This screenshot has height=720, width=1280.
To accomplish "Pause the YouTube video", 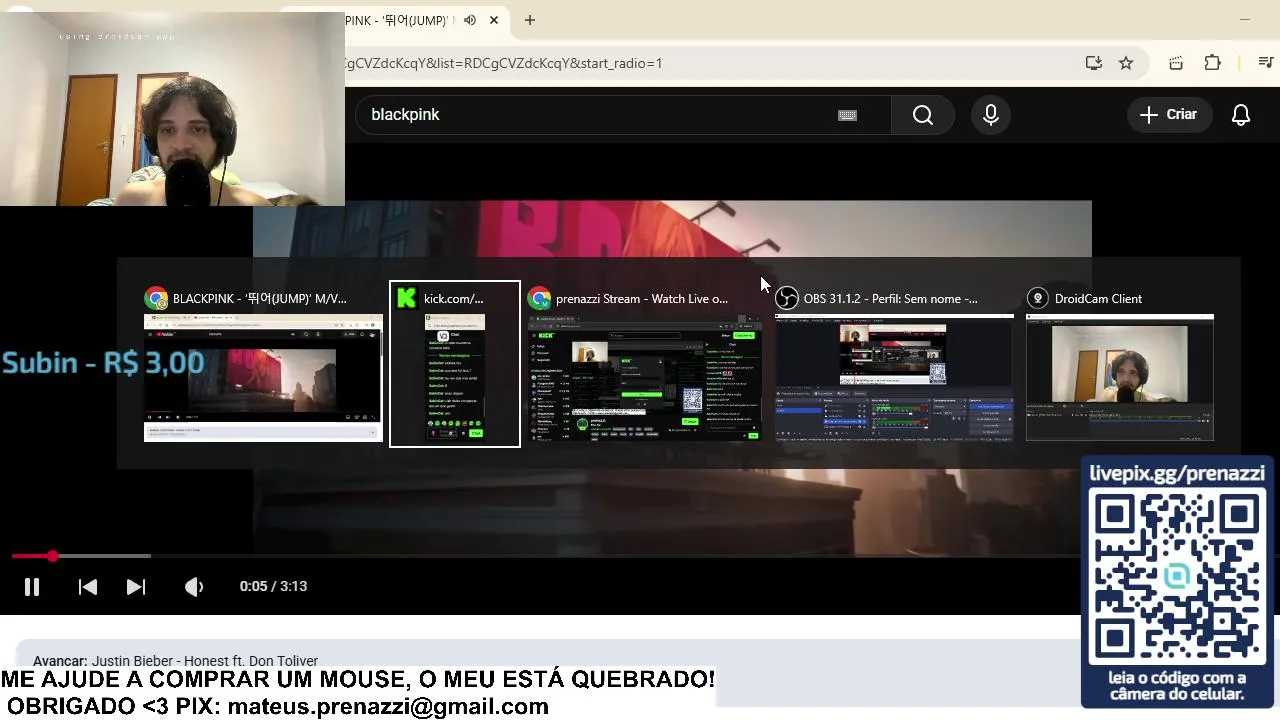I will coord(32,587).
